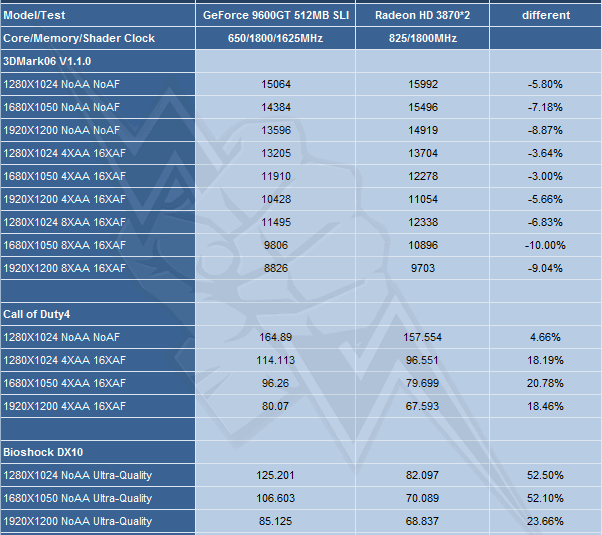Select the Radeon score "15992"

(x=422, y=84)
